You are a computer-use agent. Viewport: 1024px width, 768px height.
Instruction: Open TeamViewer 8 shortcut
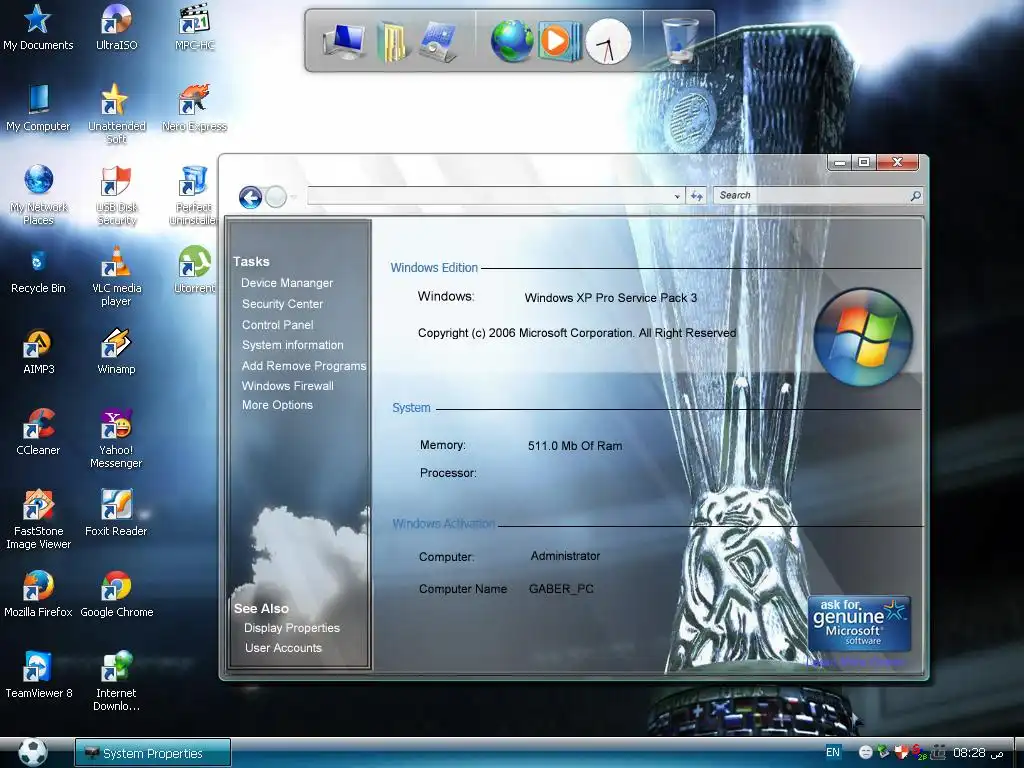pos(38,675)
